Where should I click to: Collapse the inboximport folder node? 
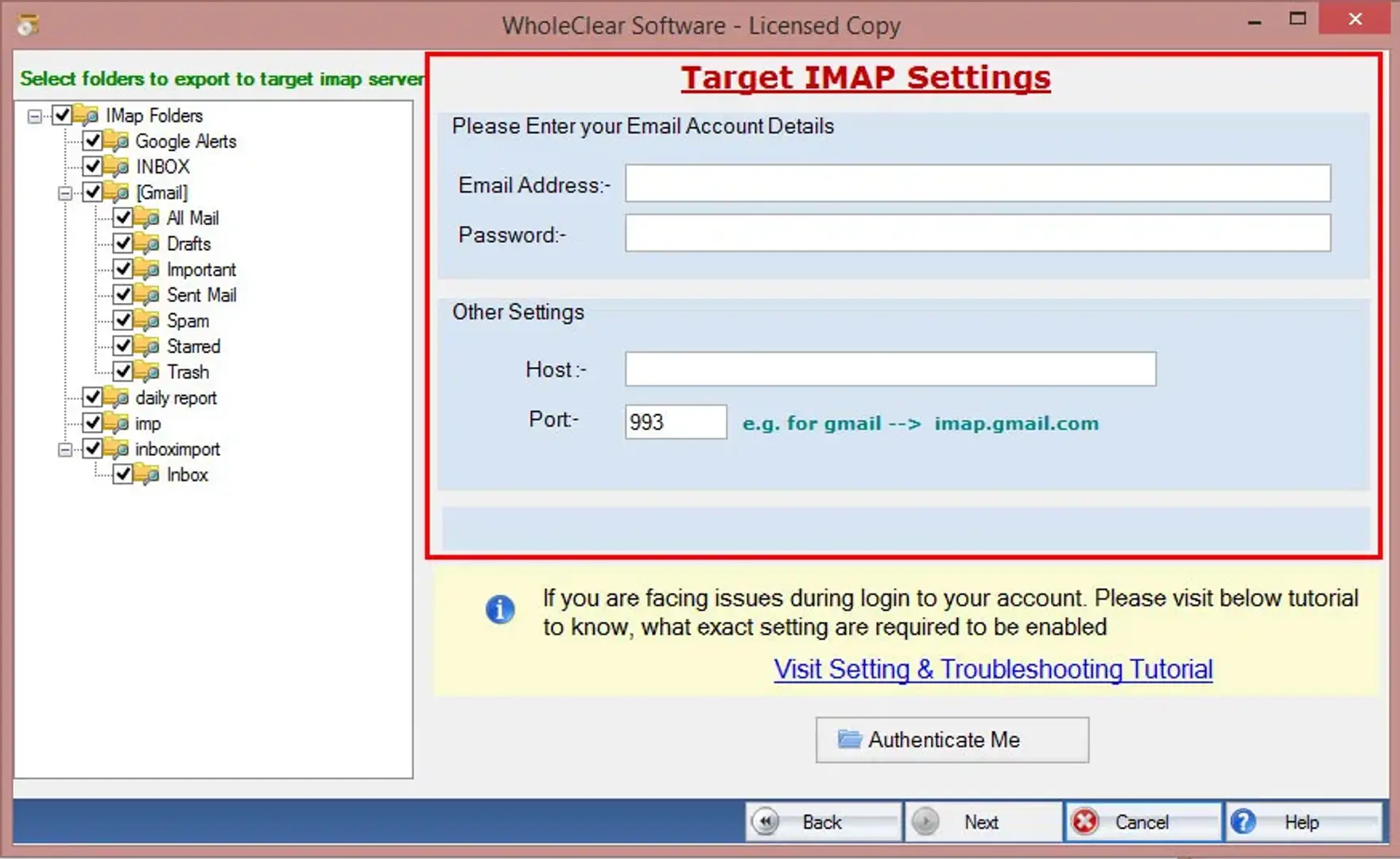65,450
